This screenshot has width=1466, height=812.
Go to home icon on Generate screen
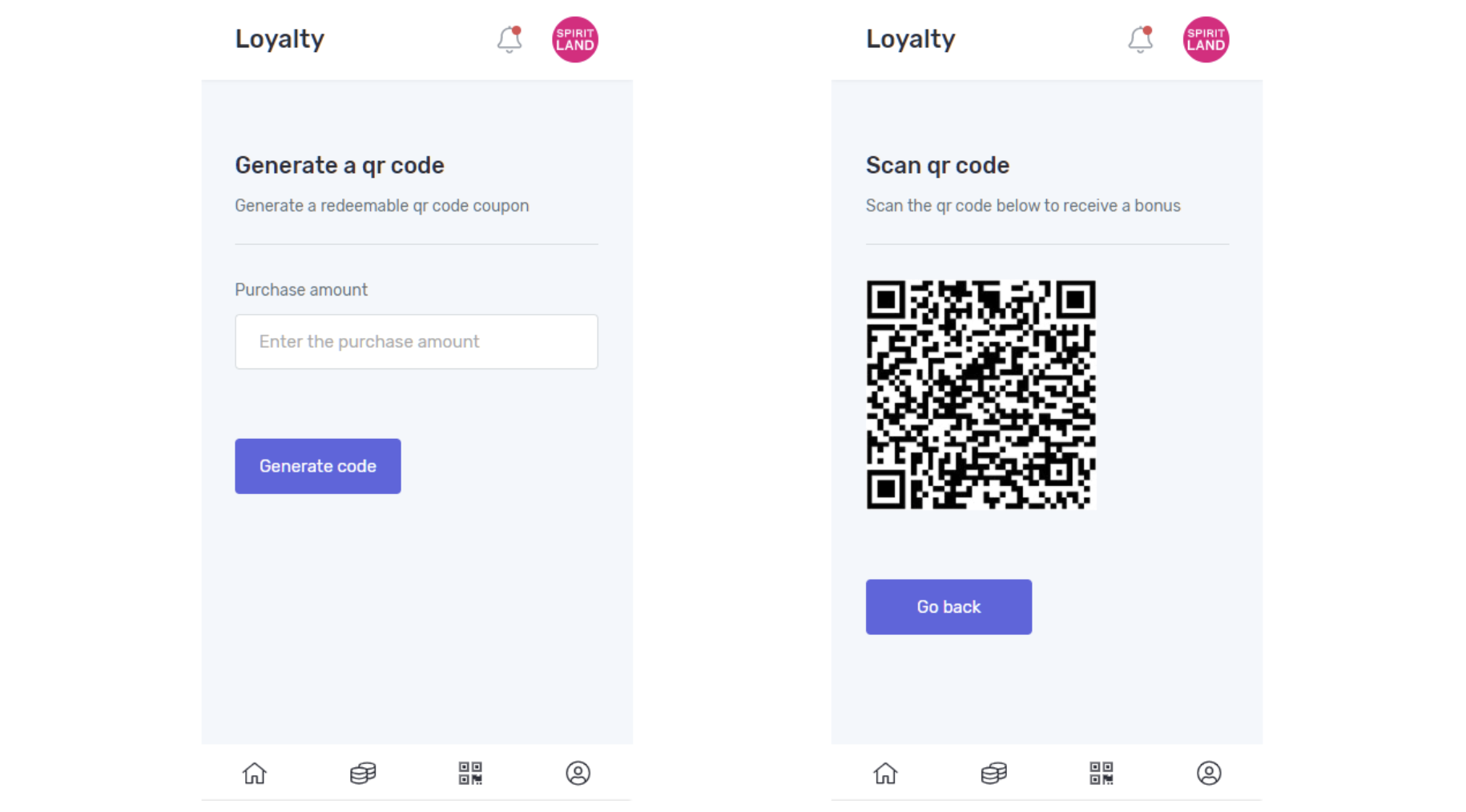click(255, 773)
